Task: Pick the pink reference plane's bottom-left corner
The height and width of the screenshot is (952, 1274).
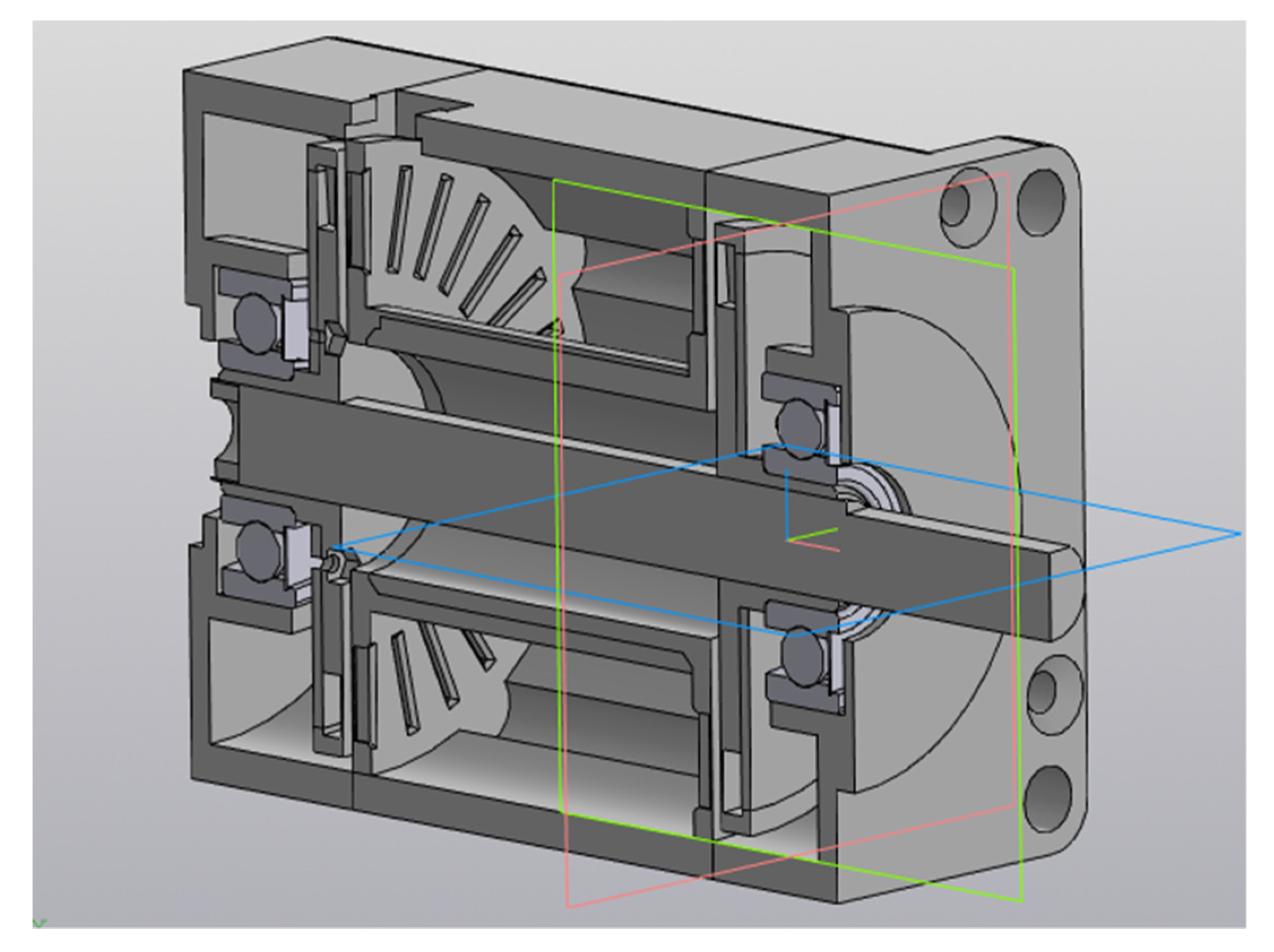Action: (568, 908)
